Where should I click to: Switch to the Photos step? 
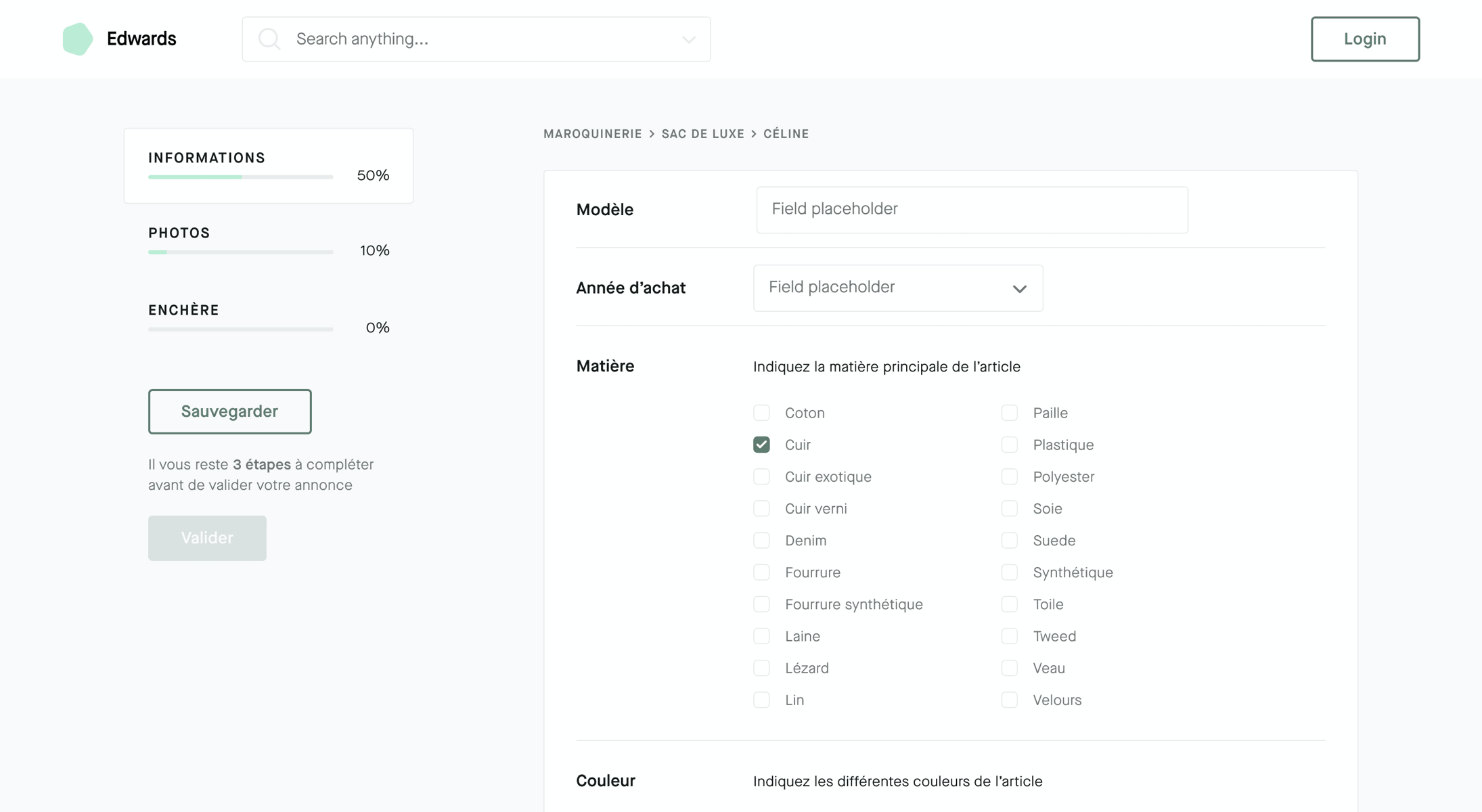179,233
